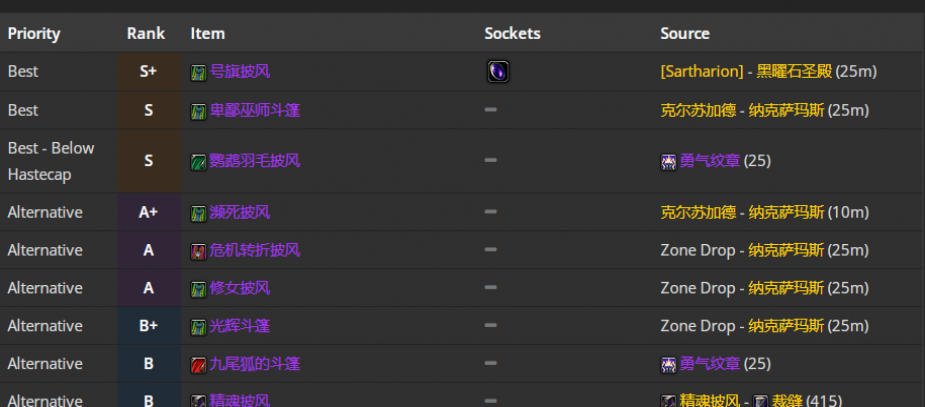The height and width of the screenshot is (407, 925).
Task: Open the 卑鄙巫师斗篷 item link
Action: pyautogui.click(x=255, y=110)
